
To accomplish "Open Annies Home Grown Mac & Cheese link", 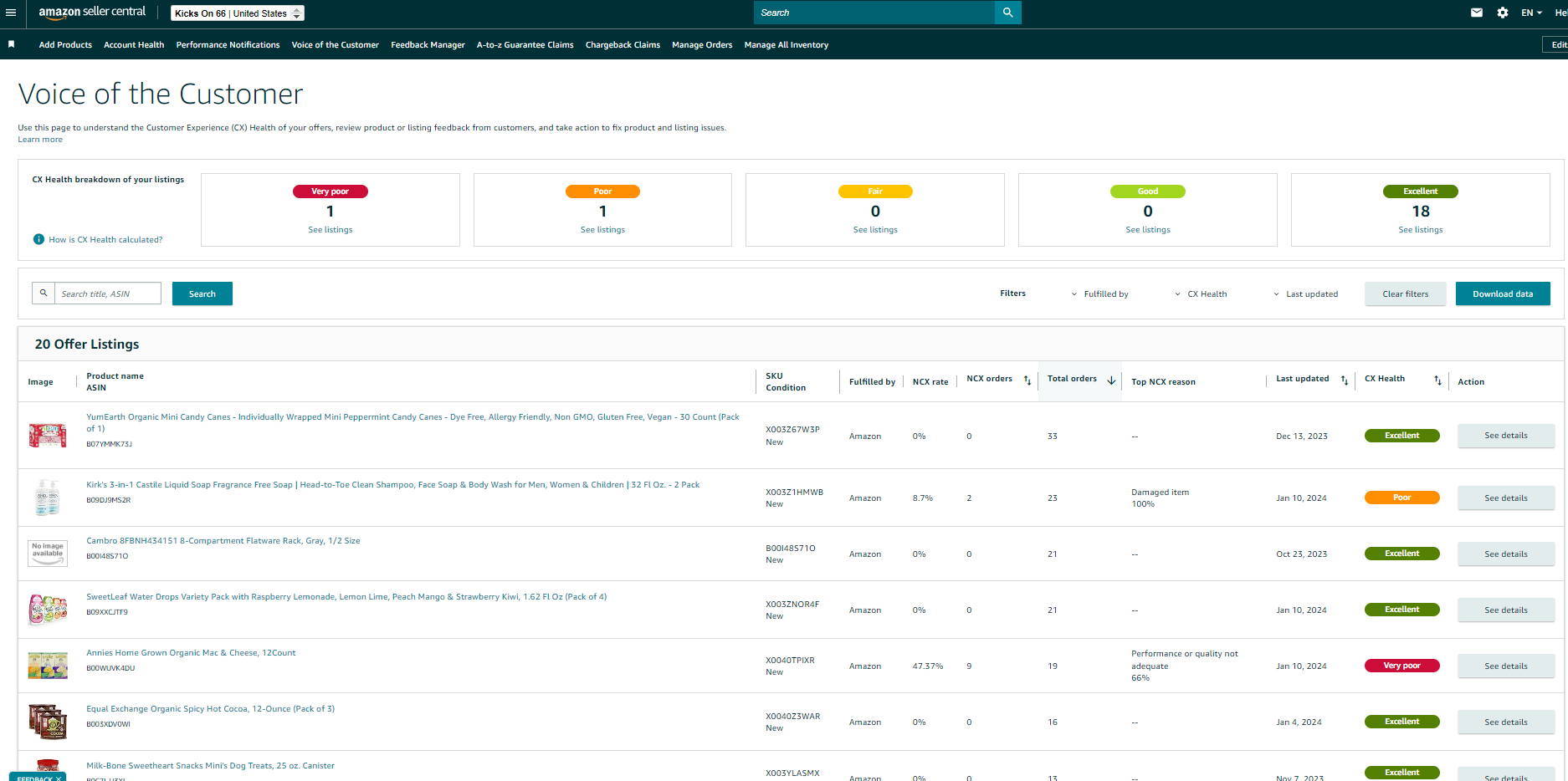I will (x=191, y=653).
